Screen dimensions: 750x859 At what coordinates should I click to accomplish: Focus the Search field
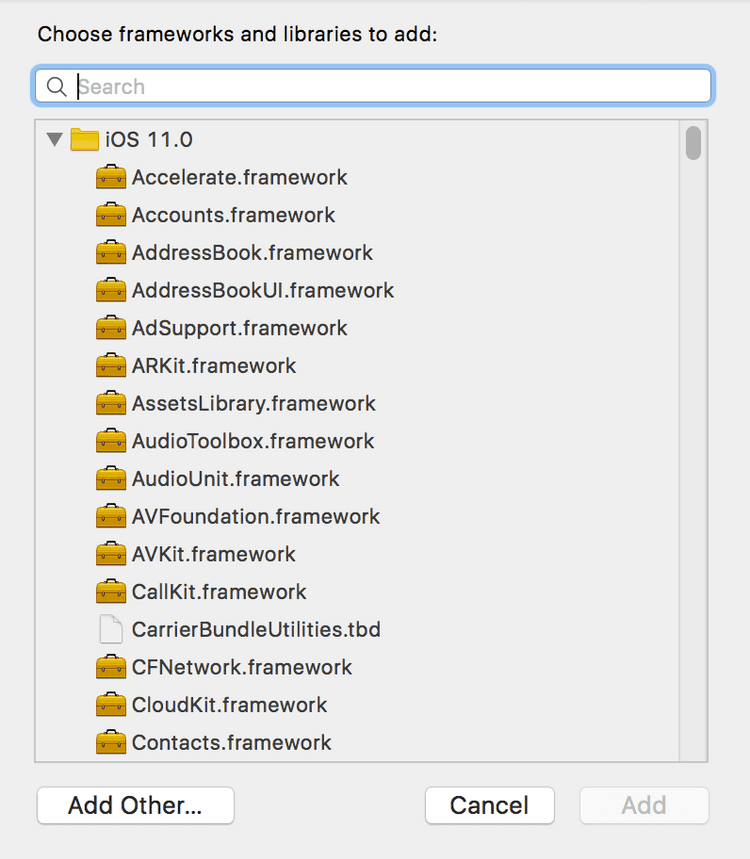coord(373,86)
